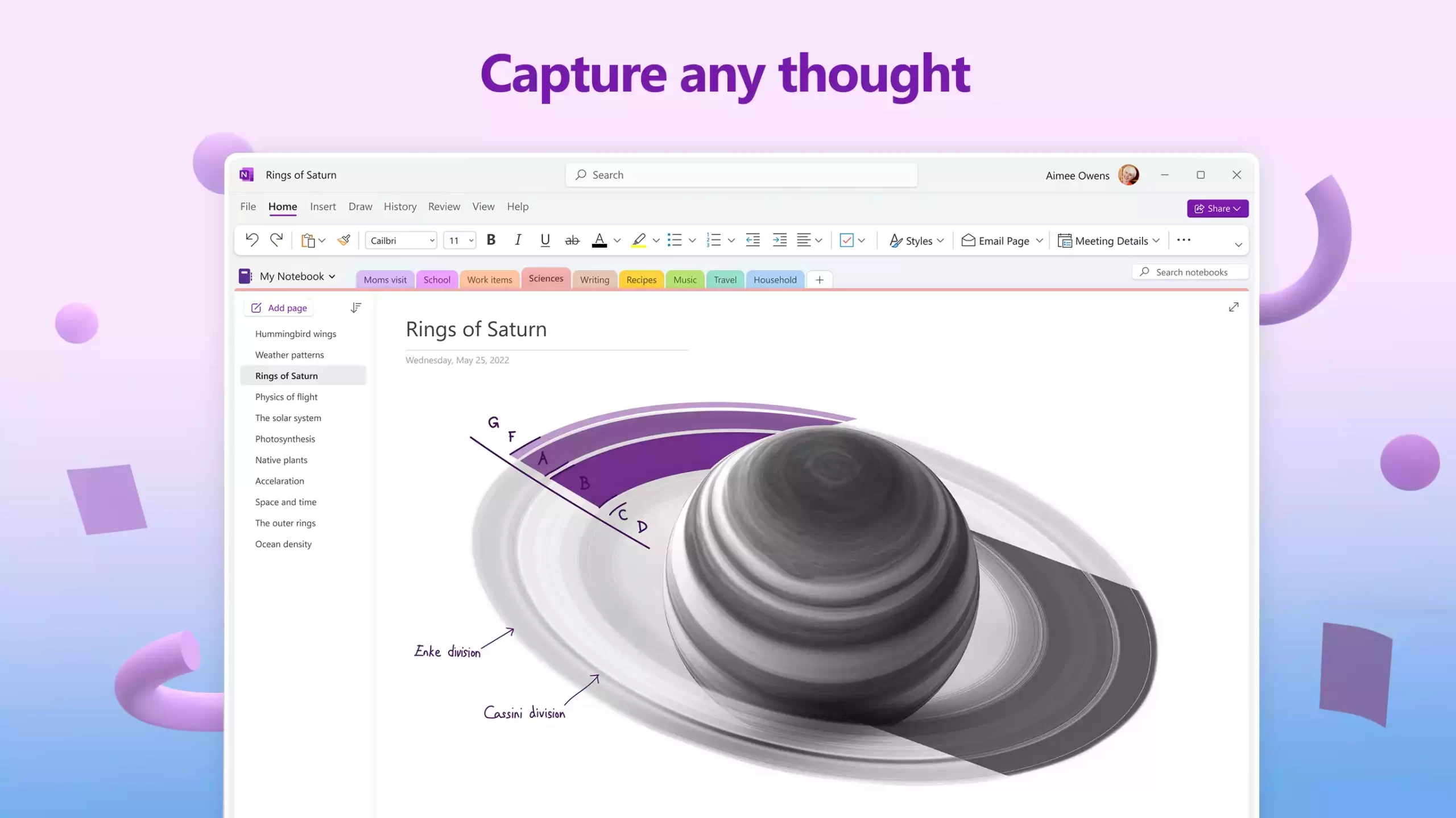The width and height of the screenshot is (1456, 818).
Task: Open the Share menu
Action: (x=1217, y=208)
